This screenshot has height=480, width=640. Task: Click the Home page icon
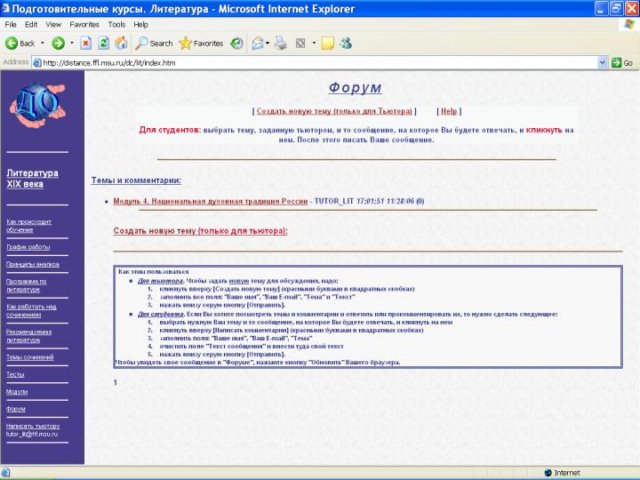pyautogui.click(x=121, y=43)
